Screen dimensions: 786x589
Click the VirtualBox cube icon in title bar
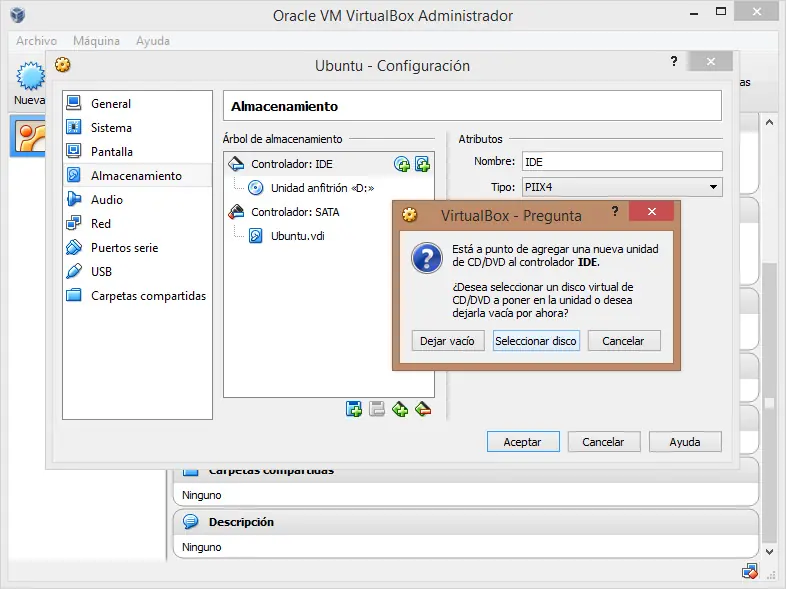coord(18,15)
